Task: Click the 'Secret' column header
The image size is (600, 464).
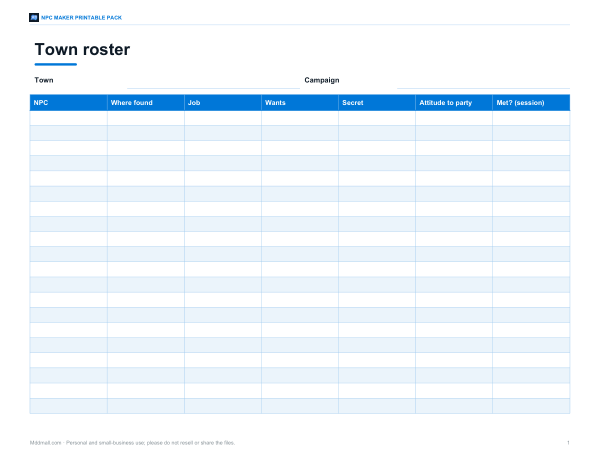Action: click(377, 103)
